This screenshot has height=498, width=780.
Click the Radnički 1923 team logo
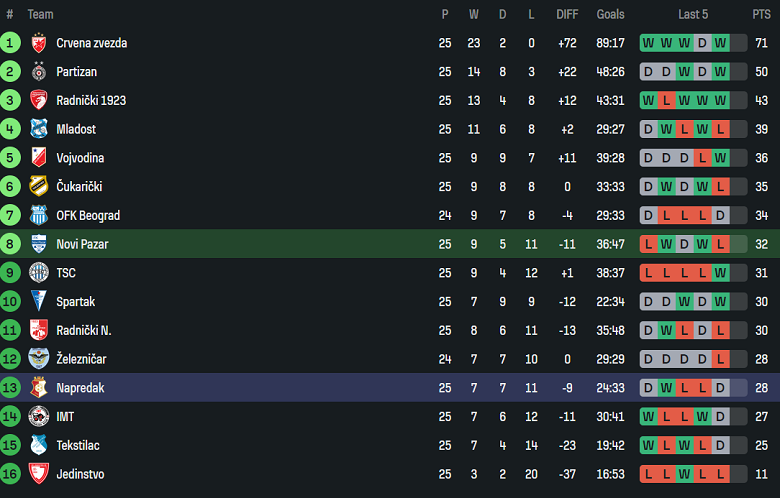(x=39, y=100)
